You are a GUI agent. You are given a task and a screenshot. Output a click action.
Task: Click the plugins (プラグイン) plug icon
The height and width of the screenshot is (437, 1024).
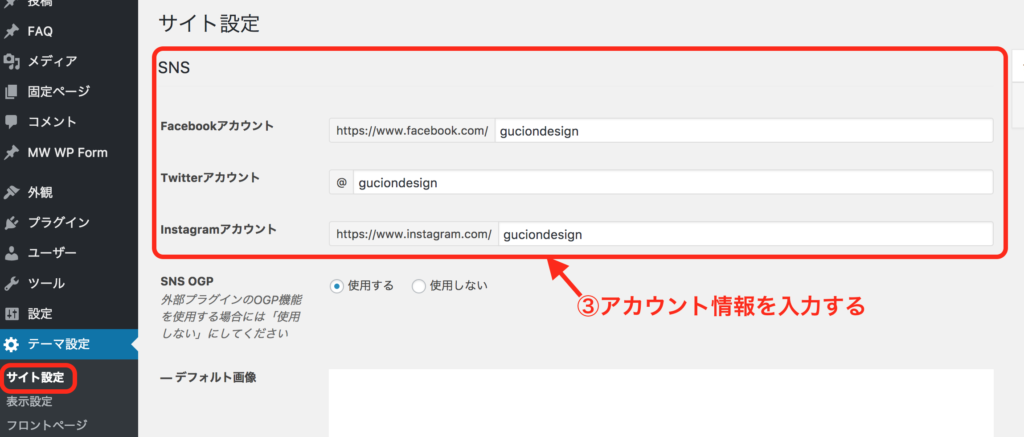(x=11, y=222)
